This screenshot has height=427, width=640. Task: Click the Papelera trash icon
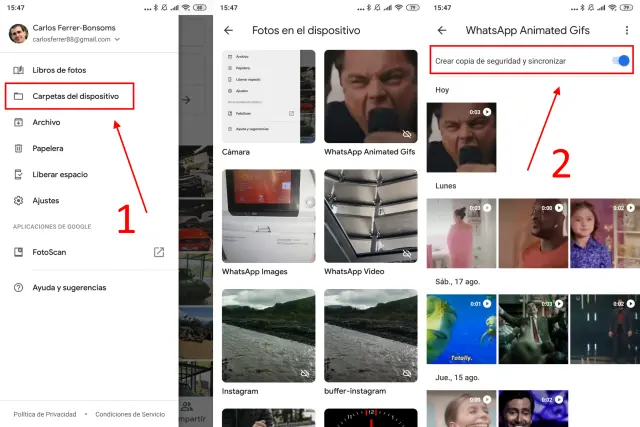click(19, 148)
